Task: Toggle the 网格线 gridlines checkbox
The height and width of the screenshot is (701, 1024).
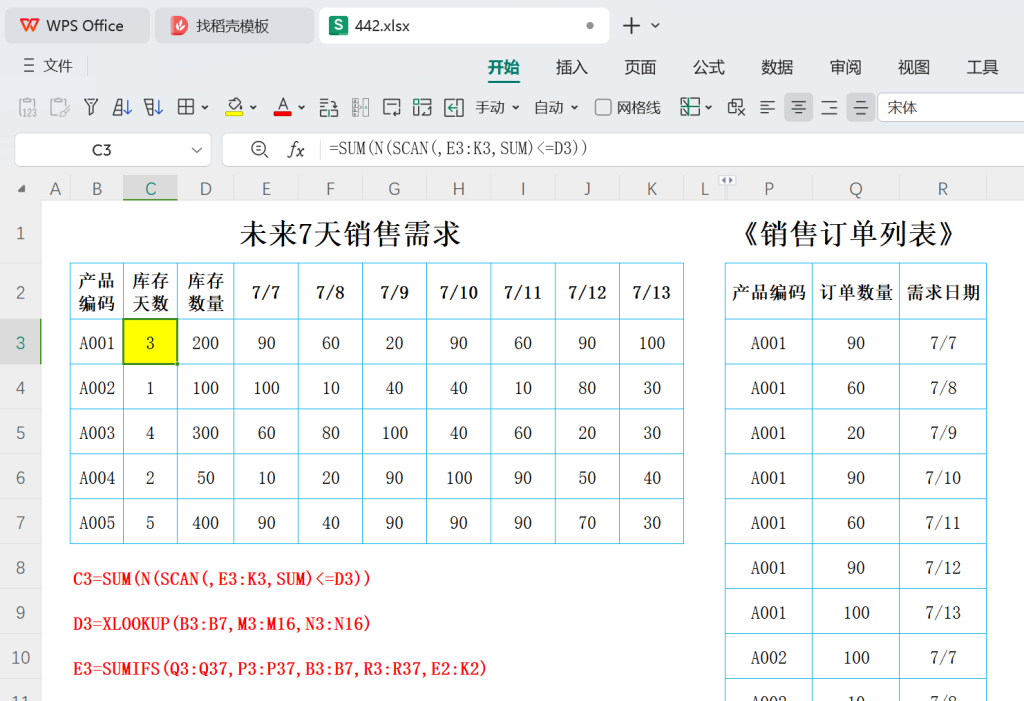Action: click(x=603, y=107)
